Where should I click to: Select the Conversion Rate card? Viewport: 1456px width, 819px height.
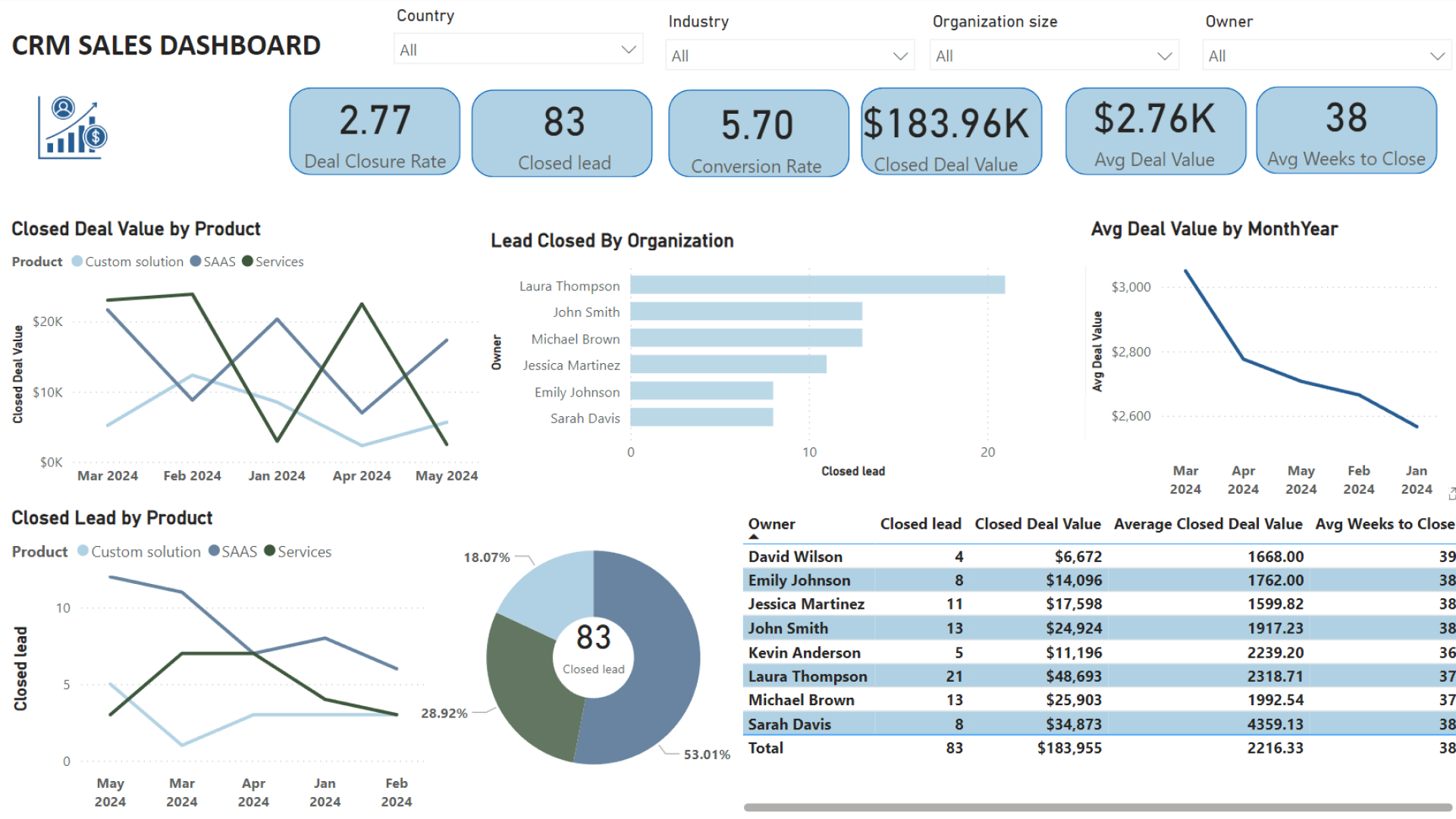click(x=758, y=133)
